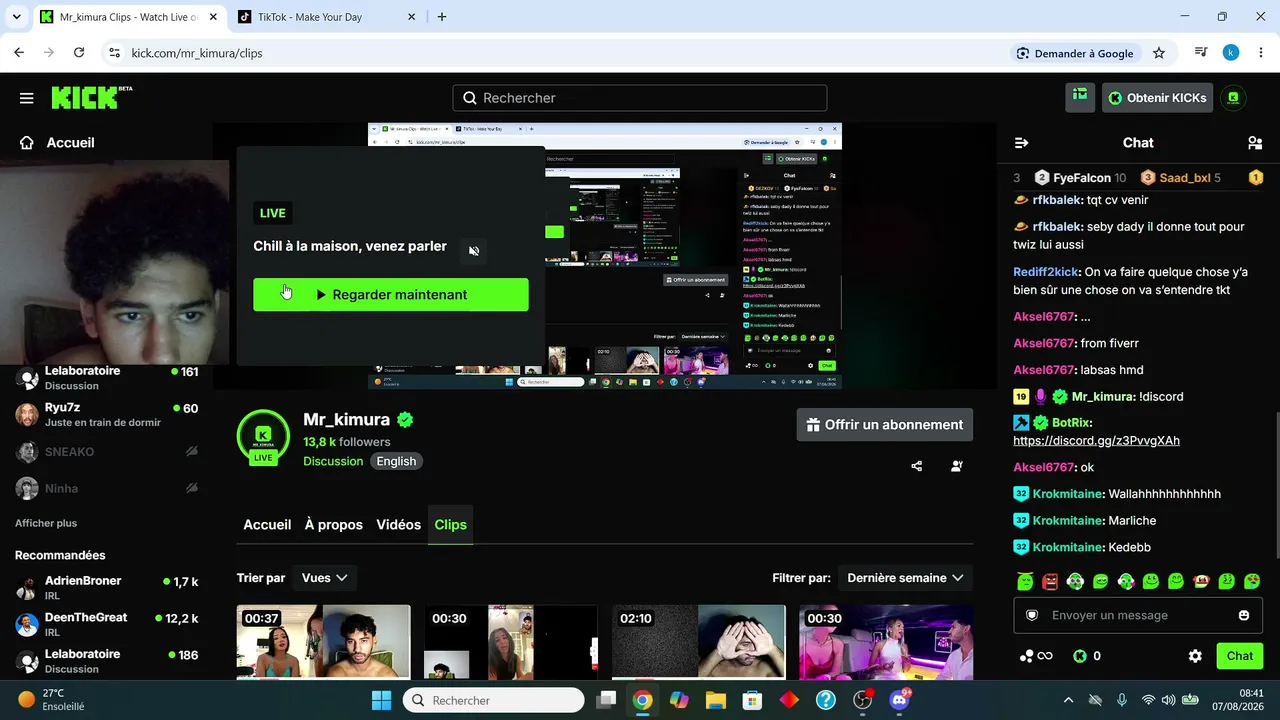Expand sidebar with Afficher plus
This screenshot has width=1280, height=720.
(46, 523)
